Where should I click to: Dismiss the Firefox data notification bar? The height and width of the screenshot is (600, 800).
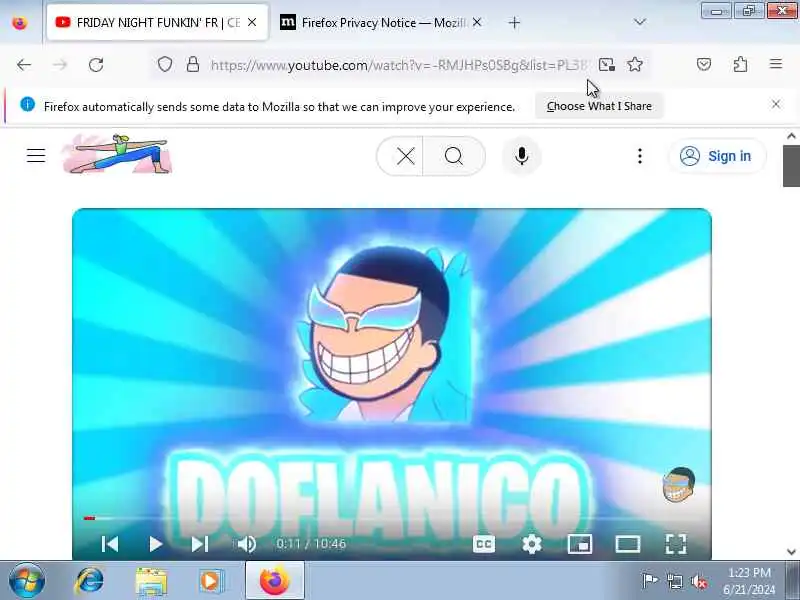coord(776,105)
